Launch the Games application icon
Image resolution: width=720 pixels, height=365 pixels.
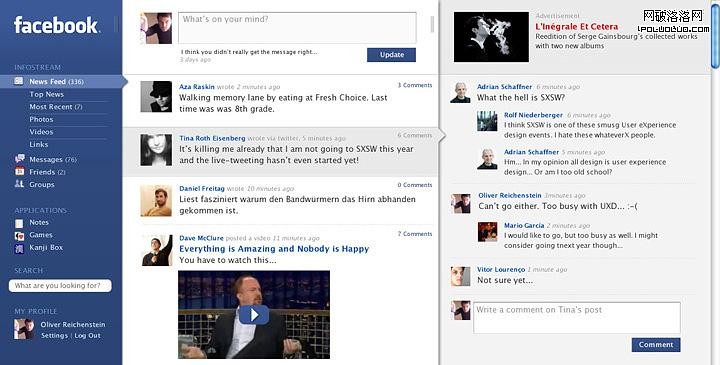pos(19,236)
